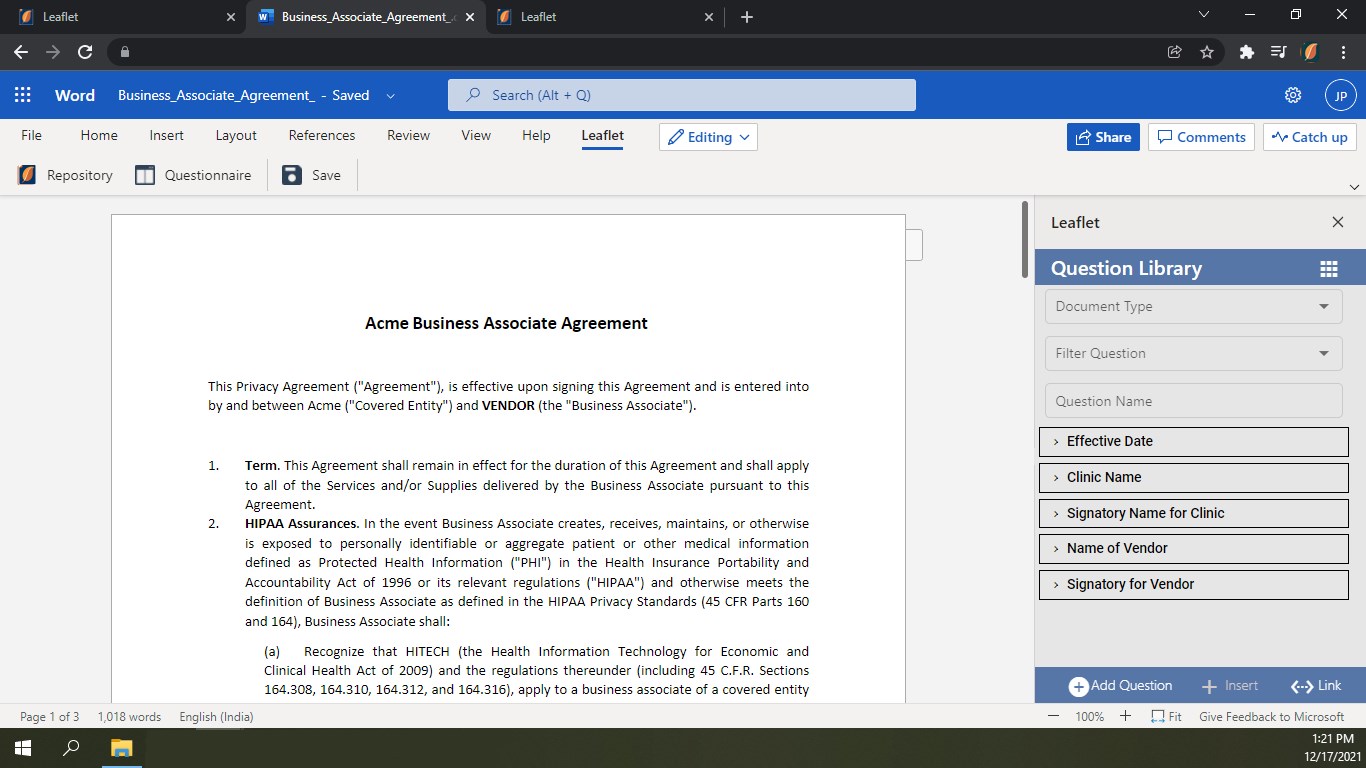
Task: Click the Add Question plus icon
Action: coord(1078,686)
